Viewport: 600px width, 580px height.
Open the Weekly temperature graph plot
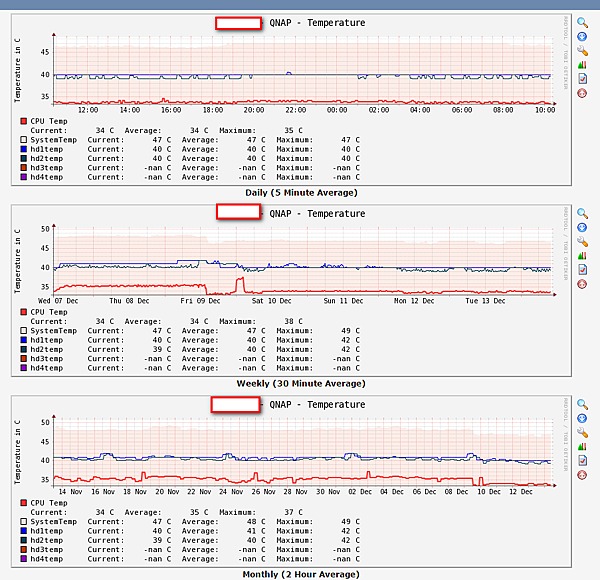point(291,291)
